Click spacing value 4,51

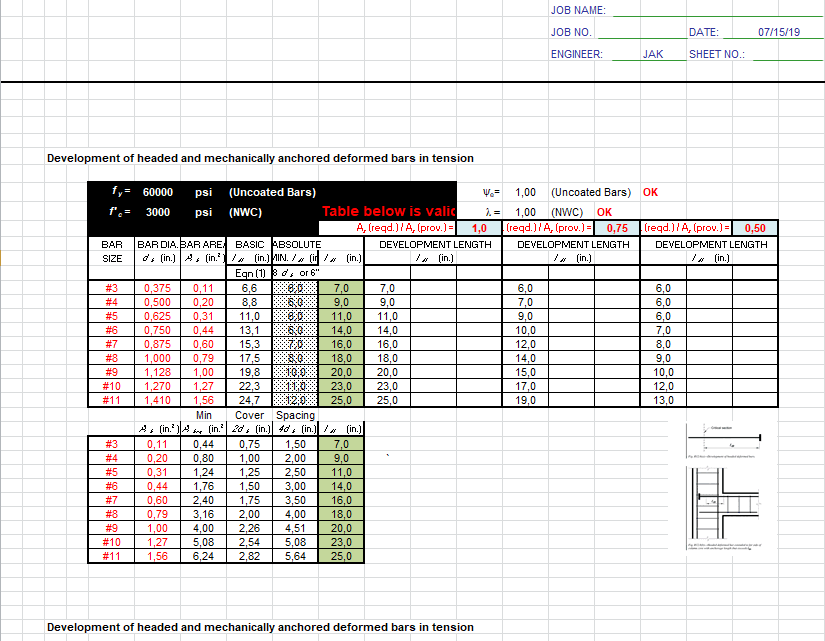(x=295, y=528)
